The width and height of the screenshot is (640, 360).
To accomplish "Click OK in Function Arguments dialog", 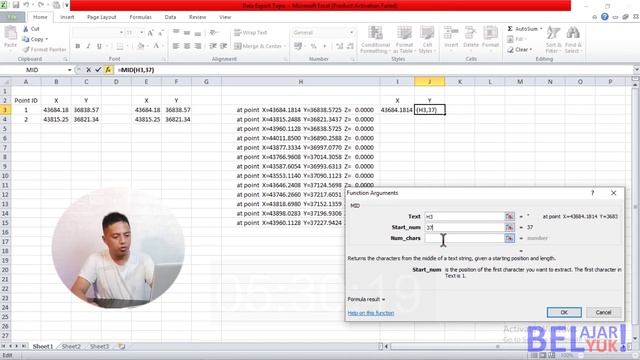I will (564, 312).
